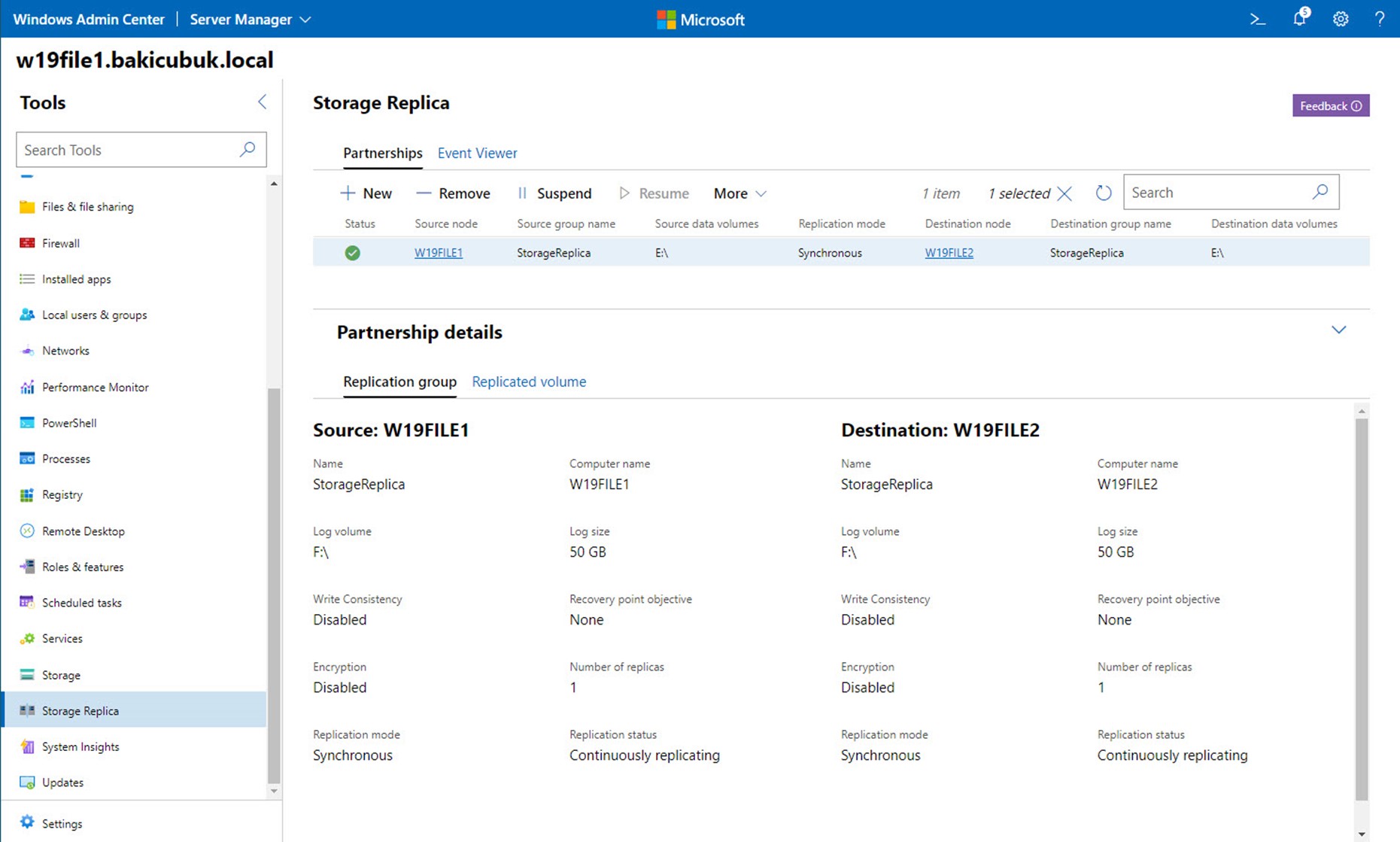Collapse the Tools sidebar with the chevron
The height and width of the screenshot is (842, 1400).
click(x=262, y=102)
